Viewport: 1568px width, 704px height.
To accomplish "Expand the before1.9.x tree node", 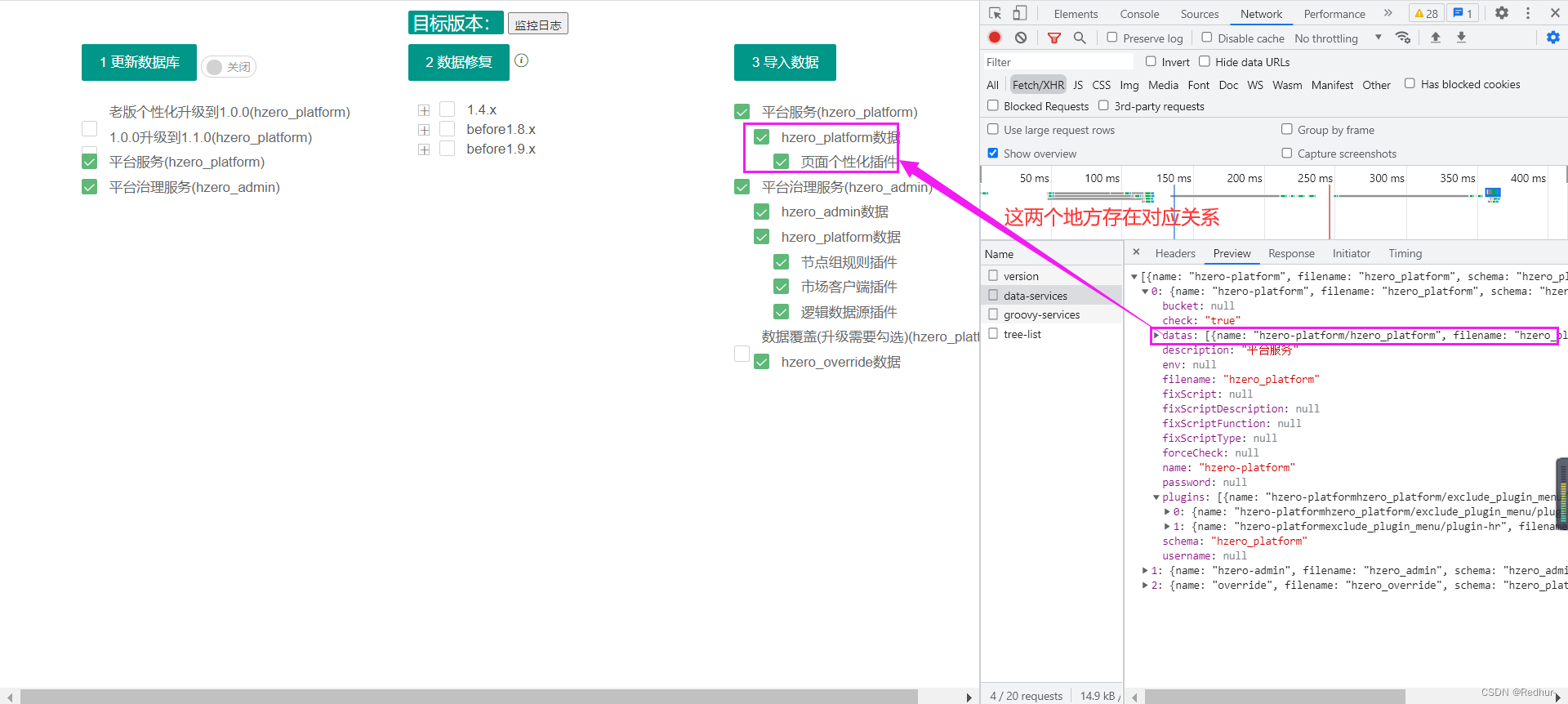I will click(424, 149).
